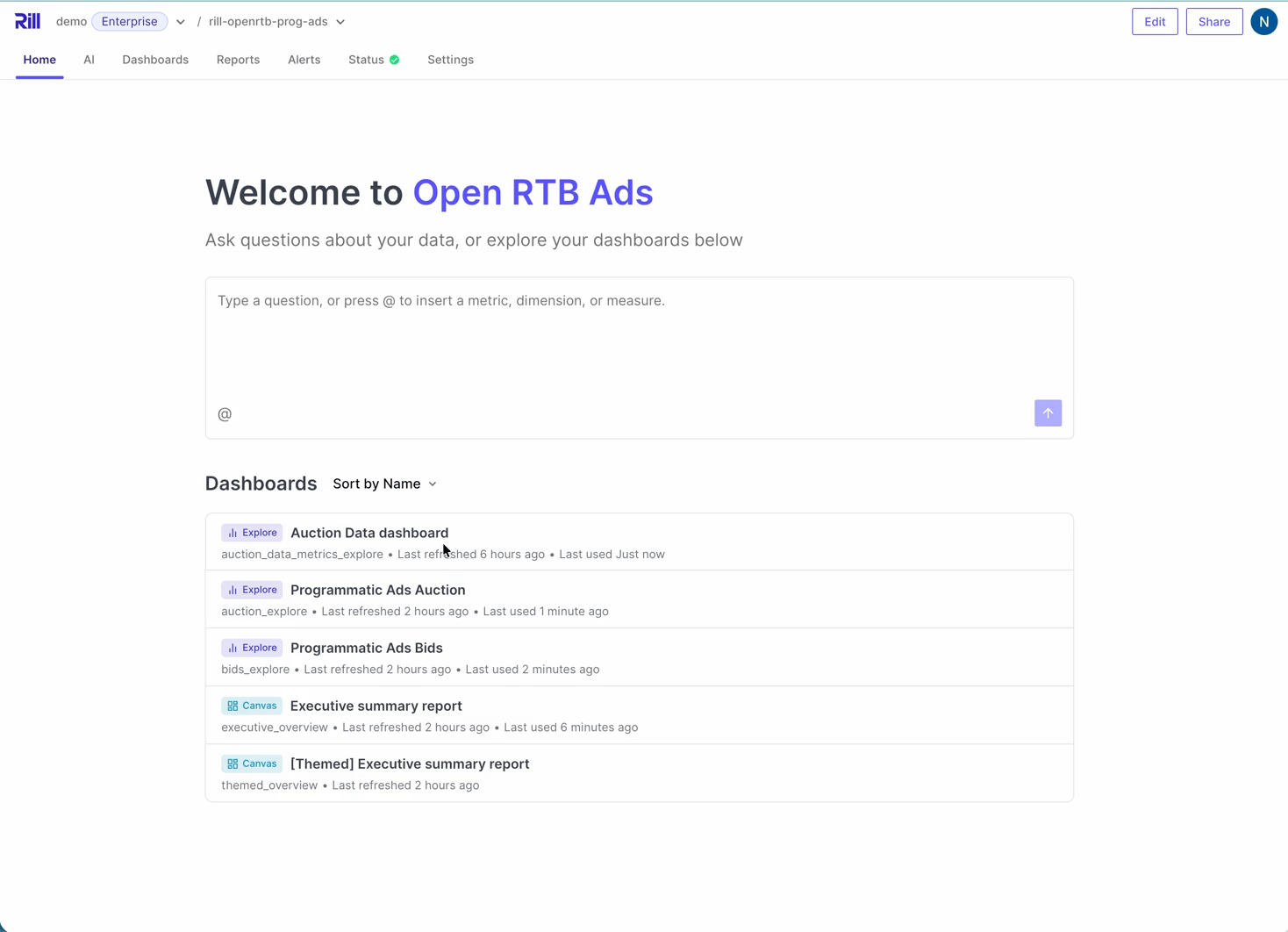The image size is (1288, 932).
Task: Open the user avatar N menu
Action: (x=1263, y=22)
